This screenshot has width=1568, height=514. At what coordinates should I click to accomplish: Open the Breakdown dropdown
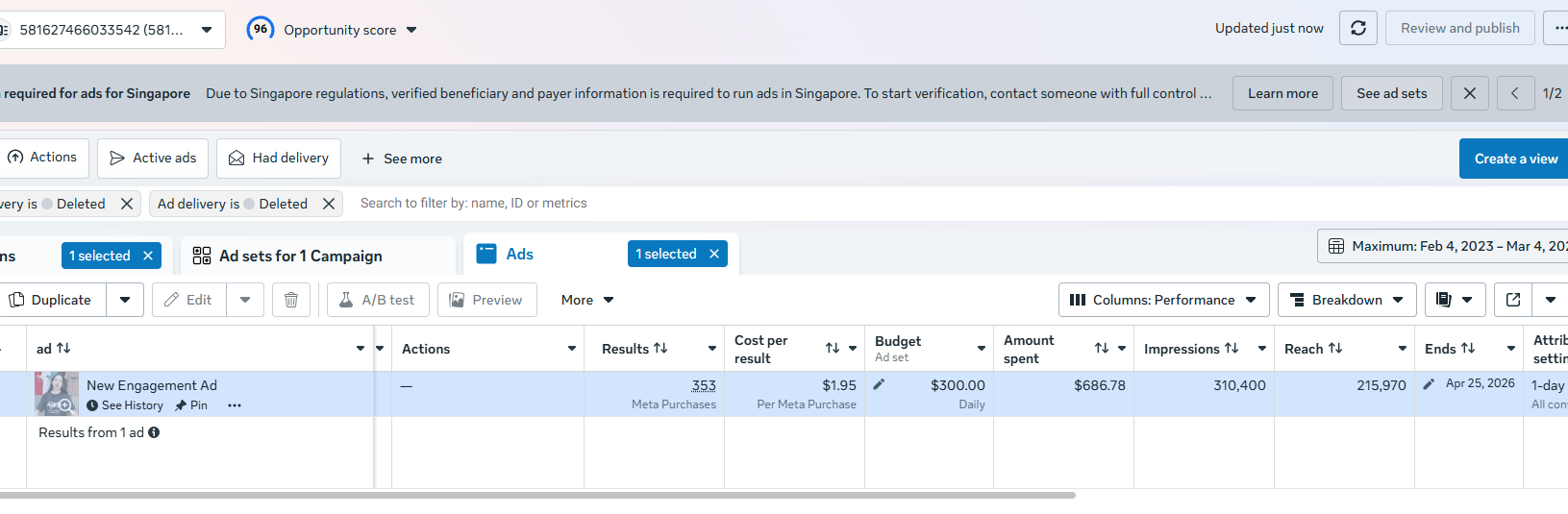pyautogui.click(x=1347, y=300)
